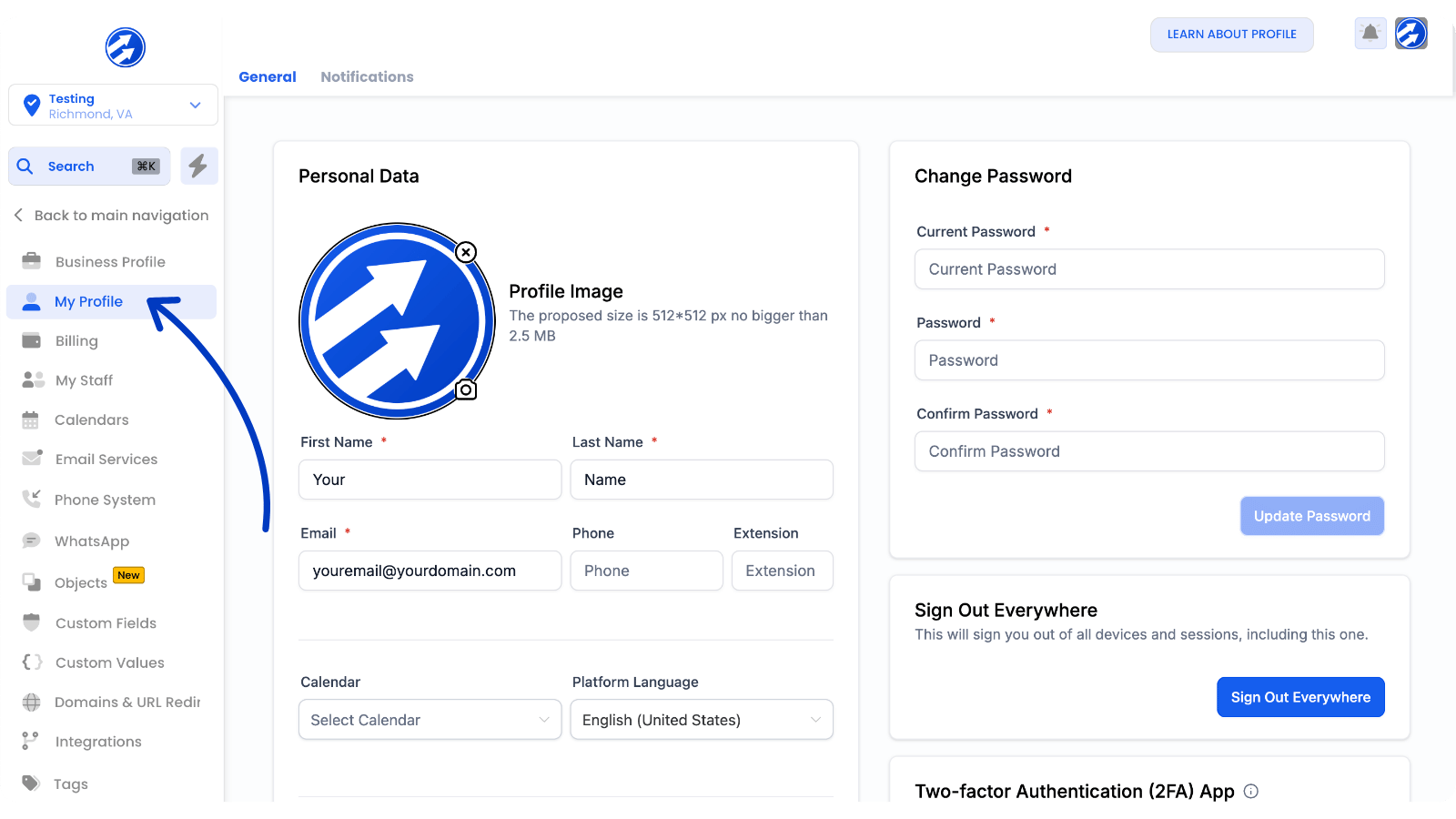
Task: Click the Sign Out Everywhere button
Action: (x=1300, y=697)
